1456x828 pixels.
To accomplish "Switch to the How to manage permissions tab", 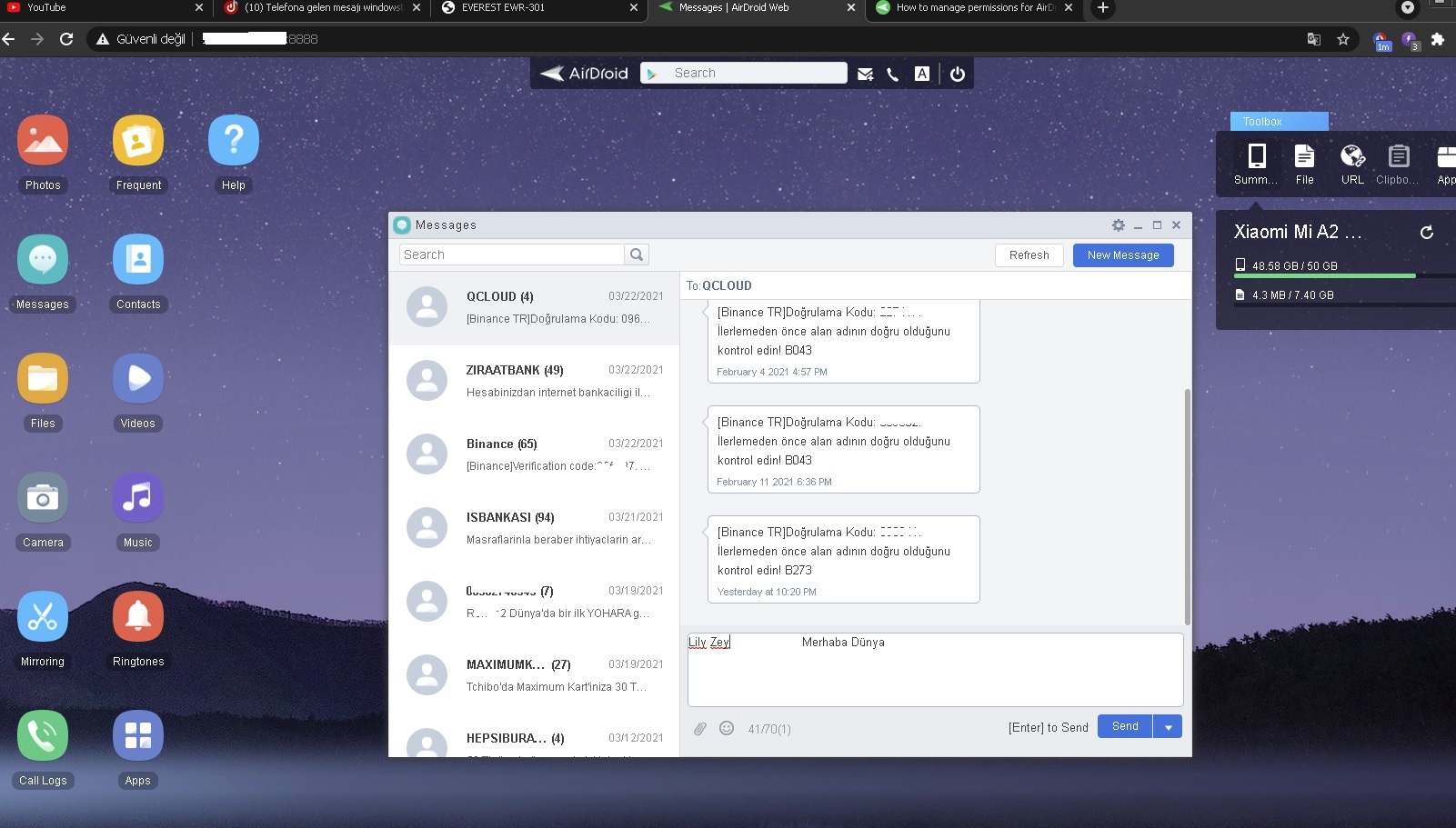I will coord(973,8).
